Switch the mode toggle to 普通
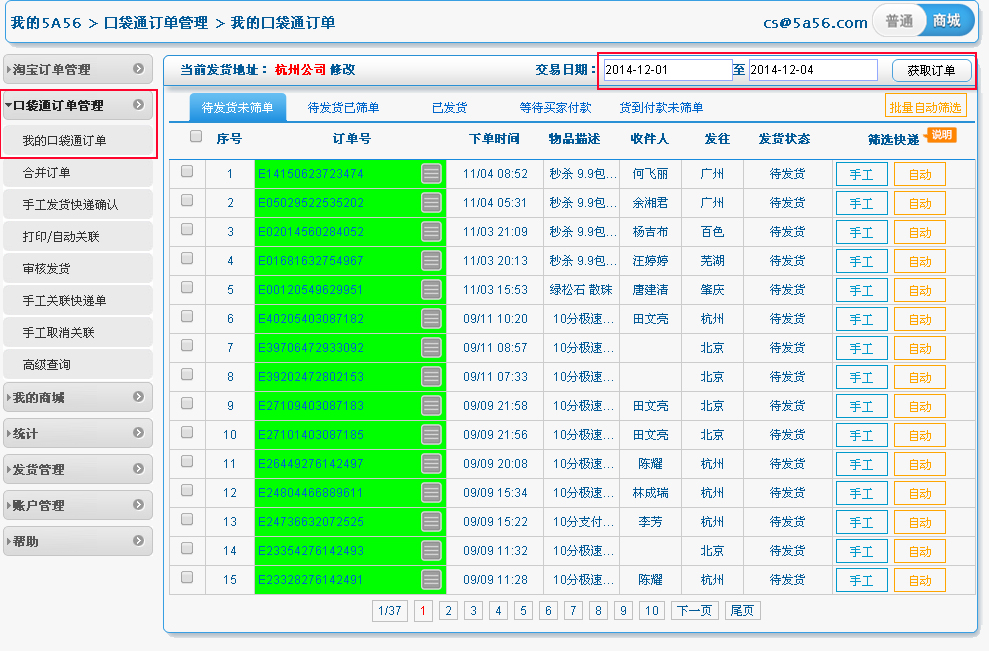 [899, 21]
